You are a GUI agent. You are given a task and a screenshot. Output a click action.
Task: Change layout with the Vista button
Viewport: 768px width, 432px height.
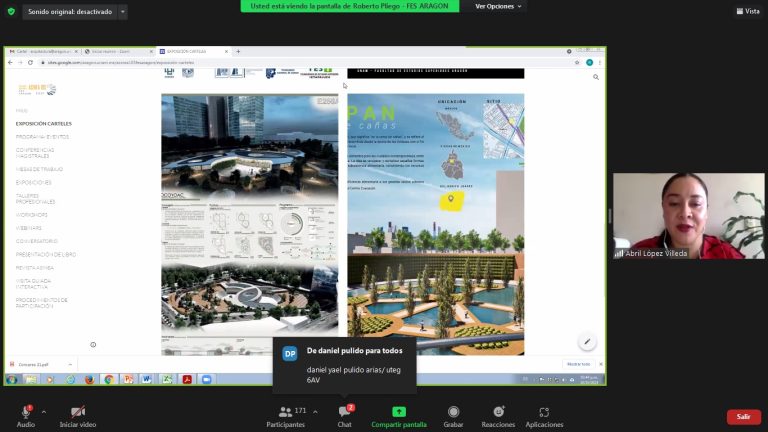click(x=747, y=11)
